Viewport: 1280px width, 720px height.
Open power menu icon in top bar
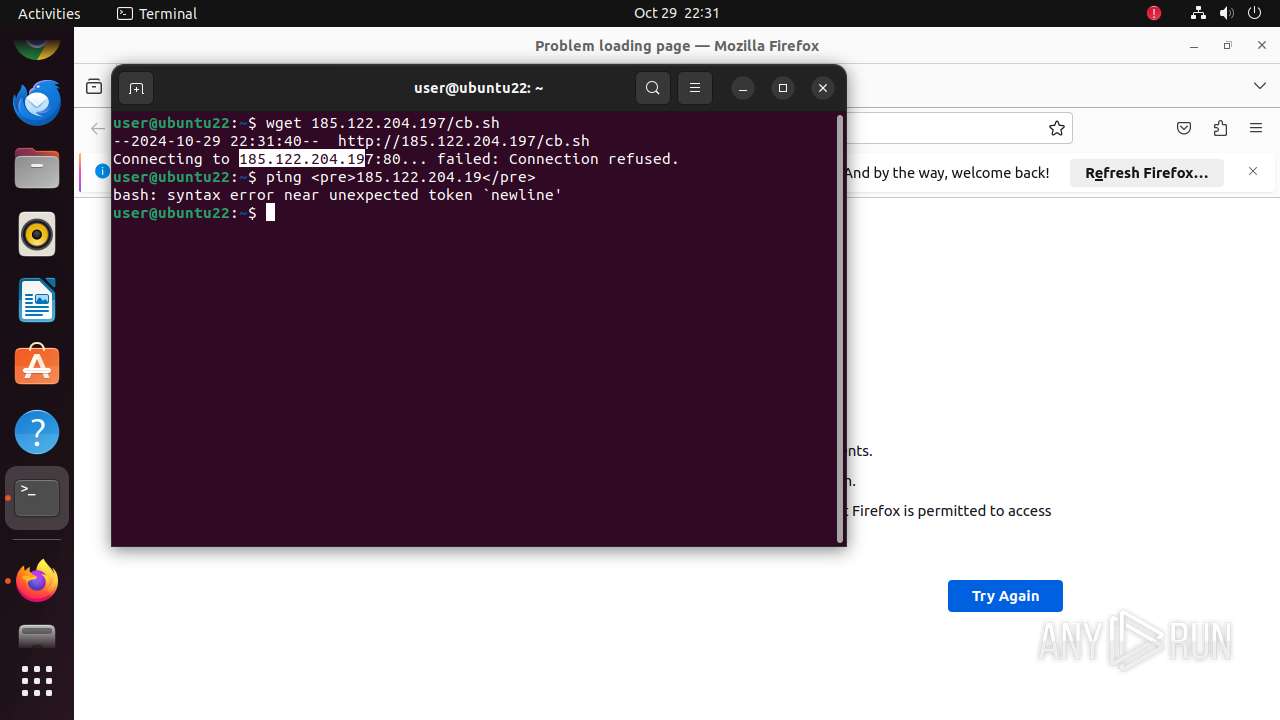1256,13
